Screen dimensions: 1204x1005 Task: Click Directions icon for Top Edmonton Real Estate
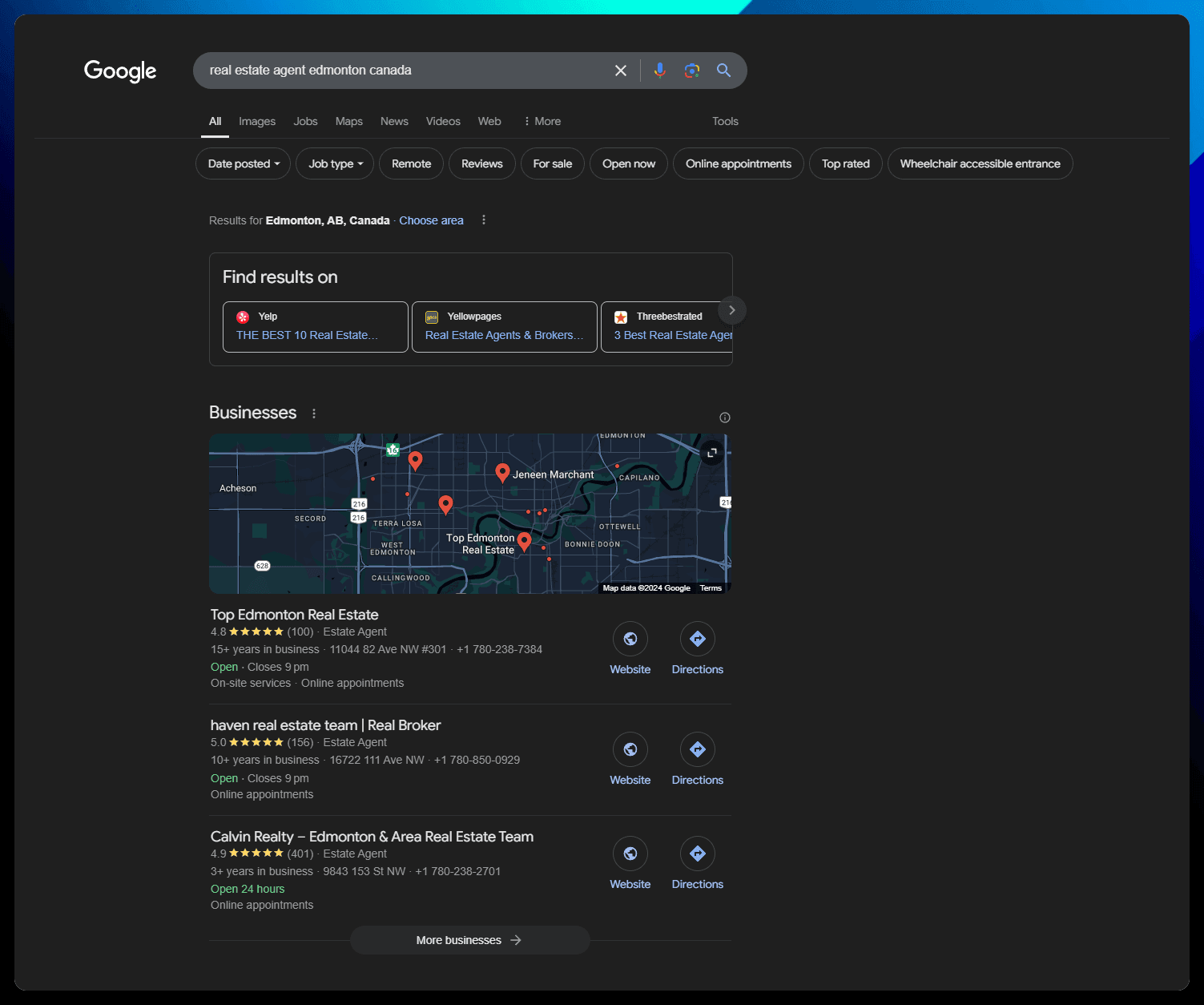(x=698, y=639)
